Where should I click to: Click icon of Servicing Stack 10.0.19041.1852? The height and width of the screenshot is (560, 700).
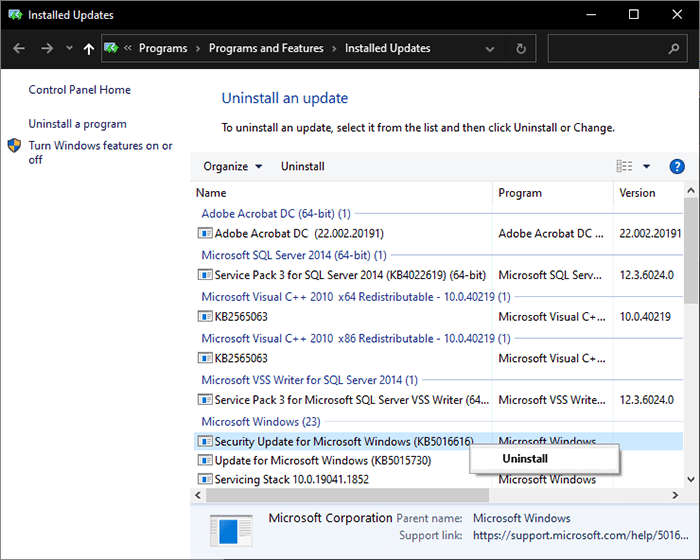pos(205,479)
